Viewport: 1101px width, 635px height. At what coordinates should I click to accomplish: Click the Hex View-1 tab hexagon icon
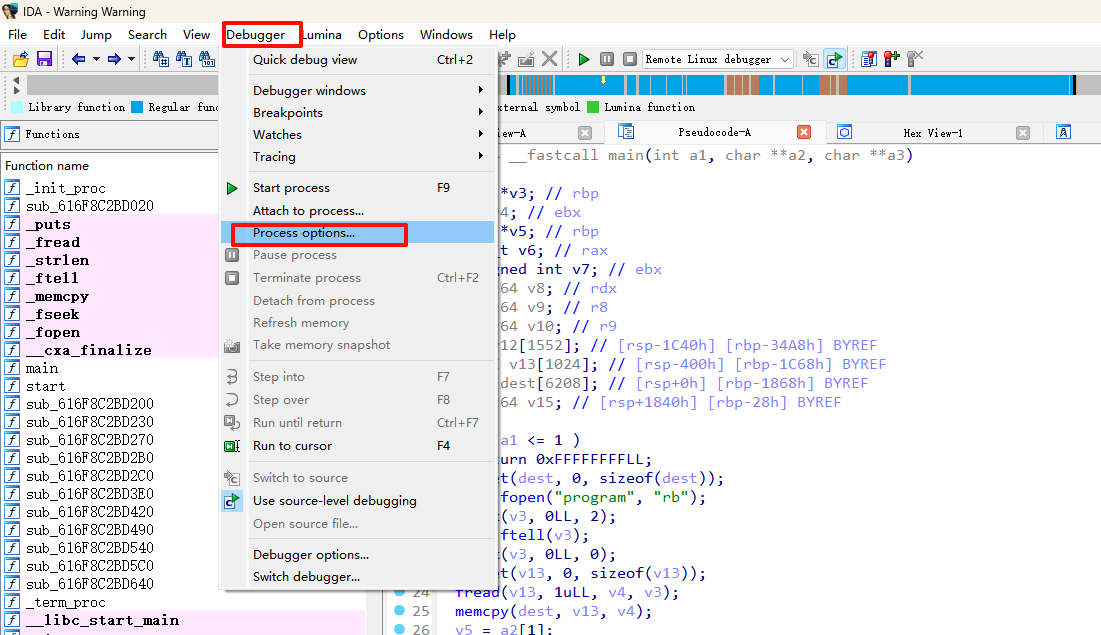pyautogui.click(x=845, y=132)
